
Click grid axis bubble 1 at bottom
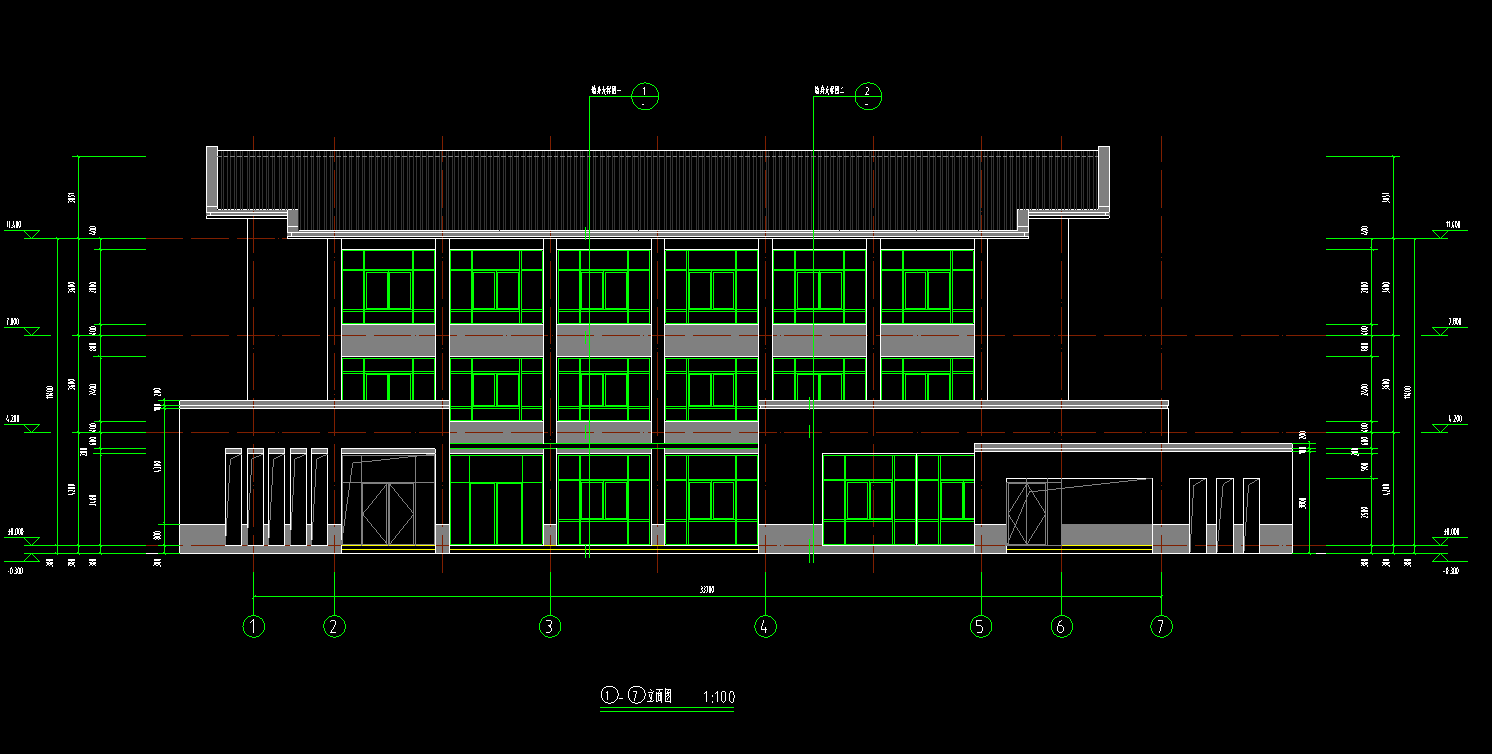254,627
